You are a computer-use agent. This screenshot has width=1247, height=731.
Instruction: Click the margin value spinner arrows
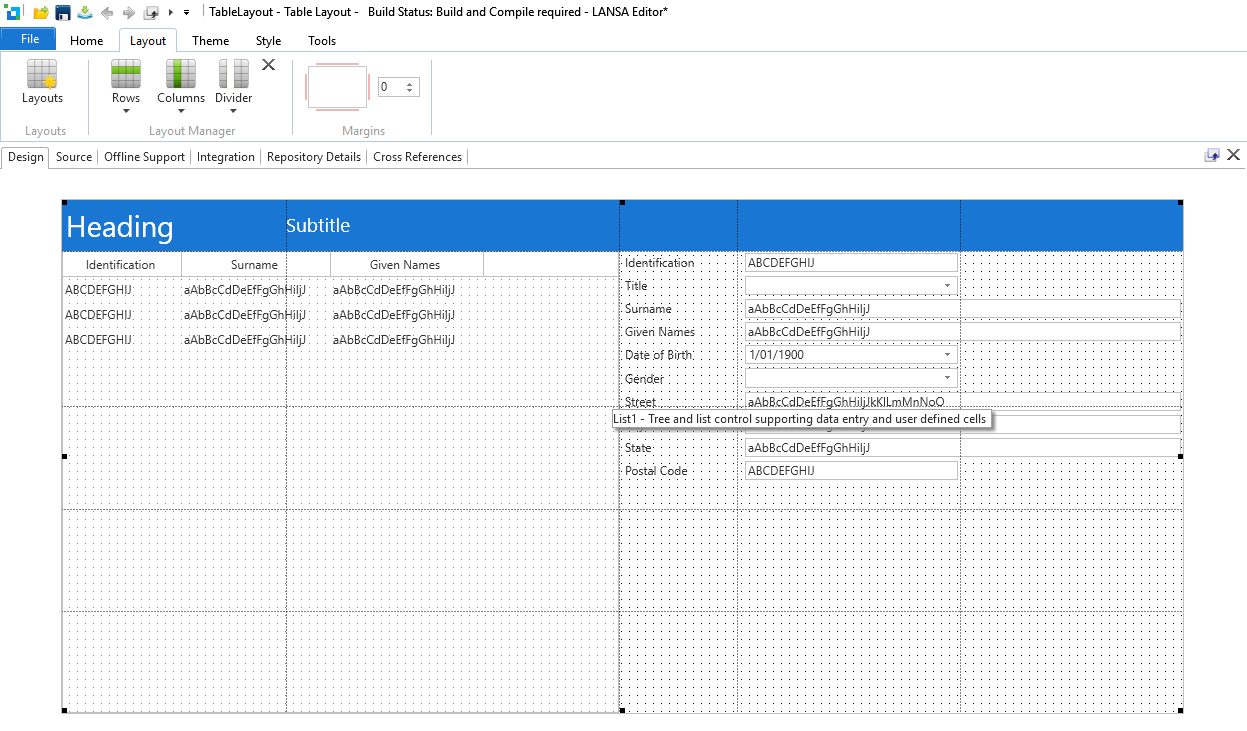(x=409, y=88)
